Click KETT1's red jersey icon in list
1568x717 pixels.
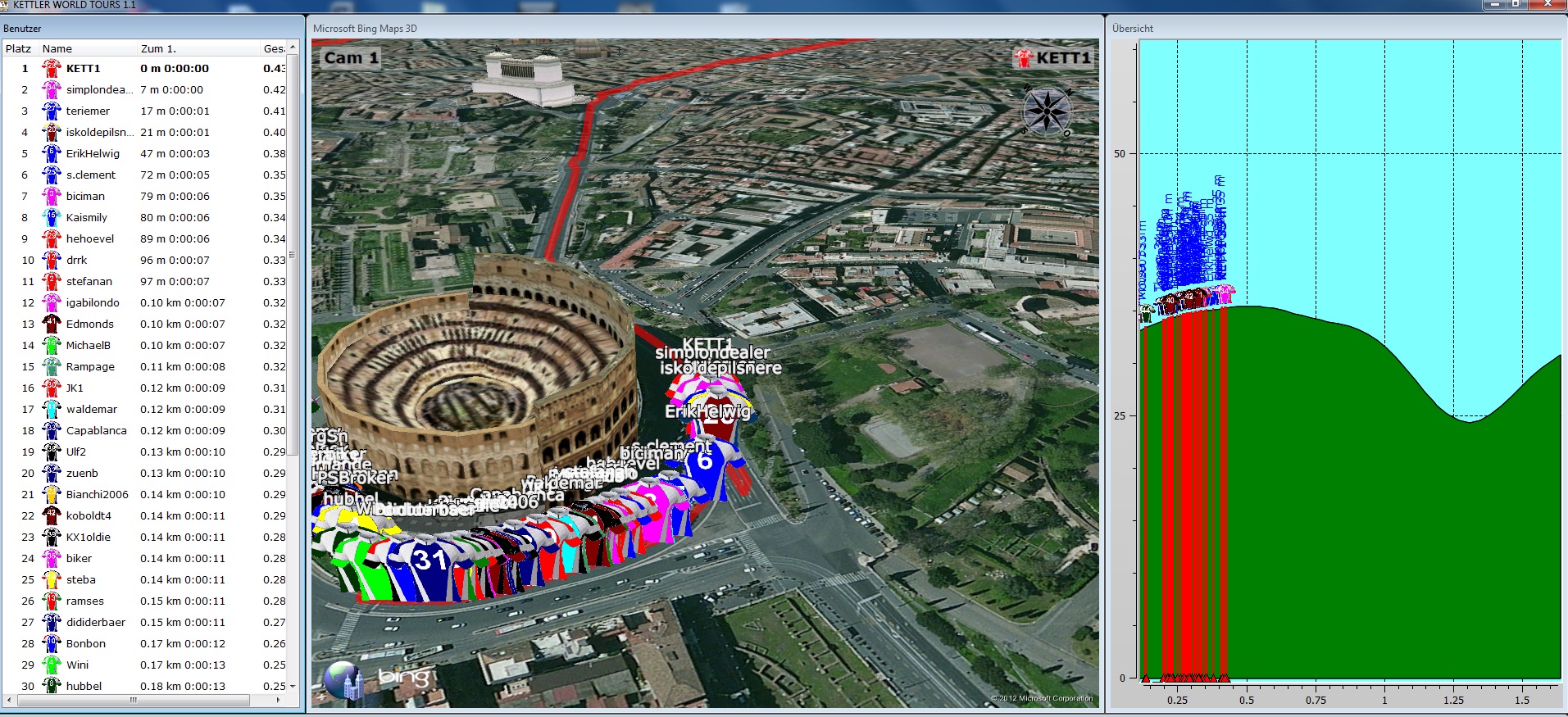point(52,69)
